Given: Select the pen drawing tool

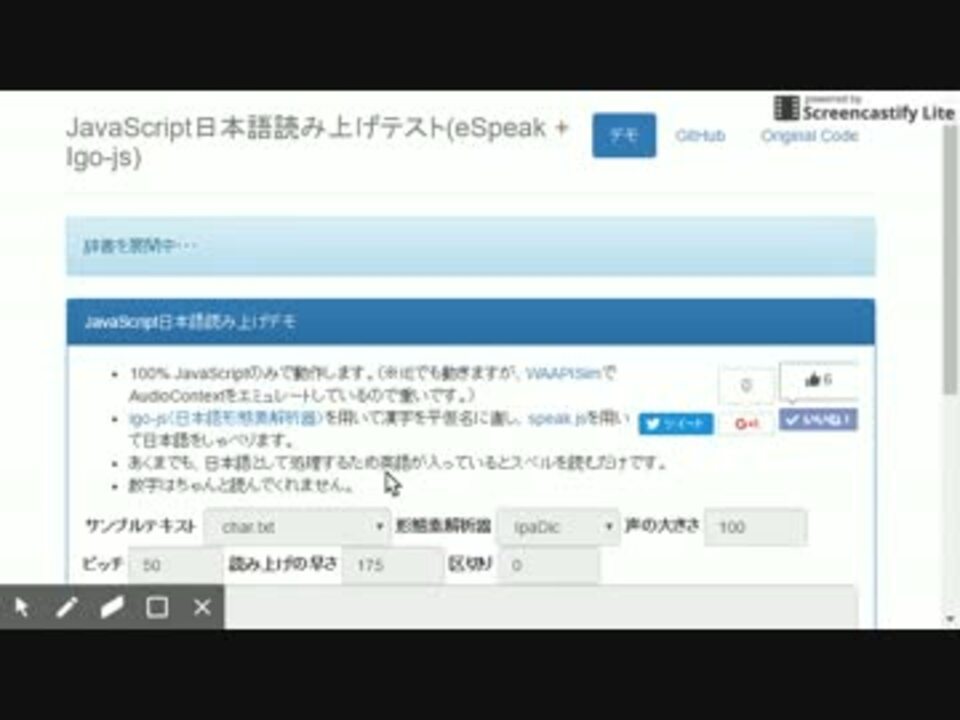Looking at the screenshot, I should [67, 606].
